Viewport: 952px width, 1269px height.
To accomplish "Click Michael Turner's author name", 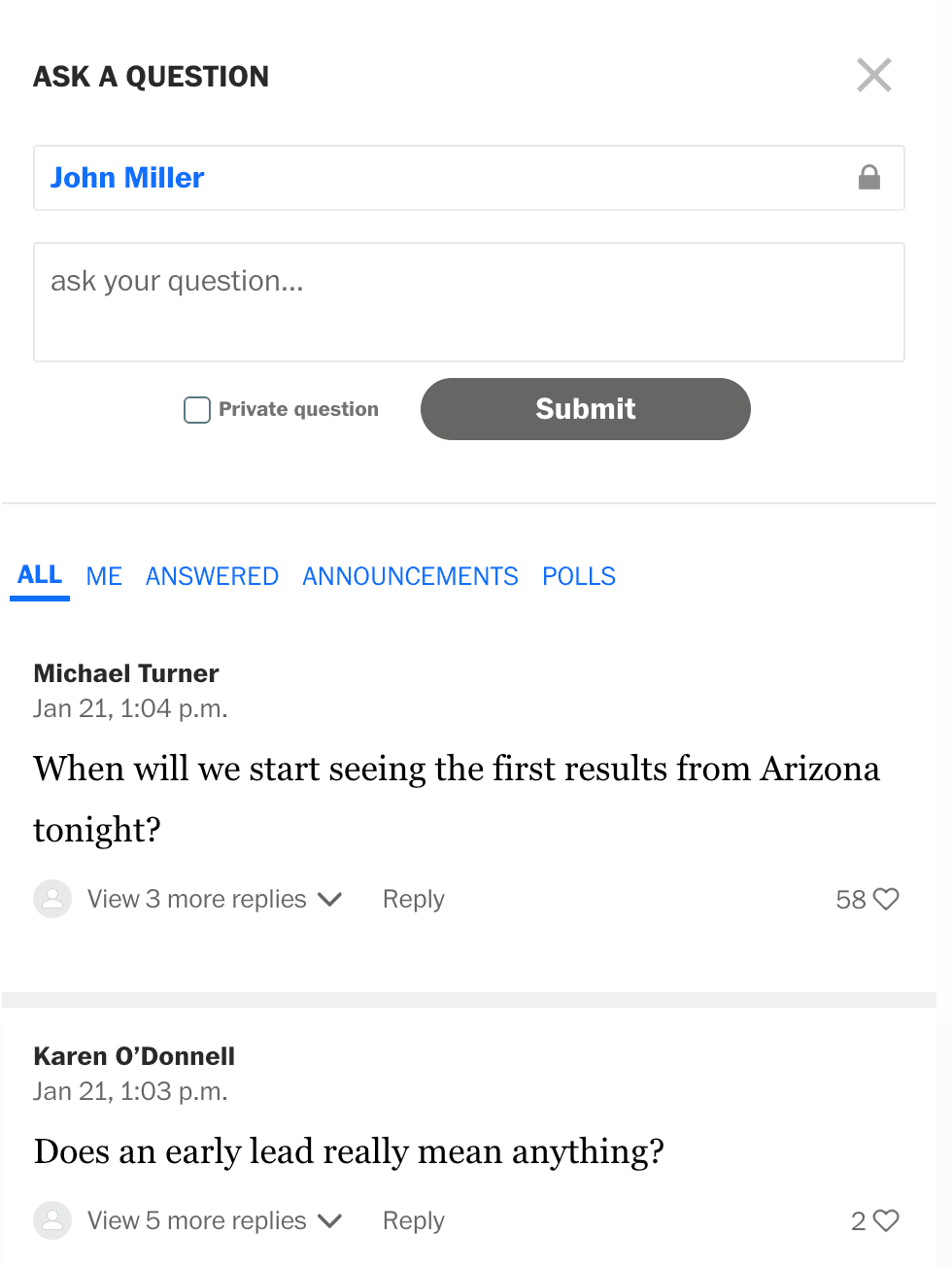I will point(126,673).
